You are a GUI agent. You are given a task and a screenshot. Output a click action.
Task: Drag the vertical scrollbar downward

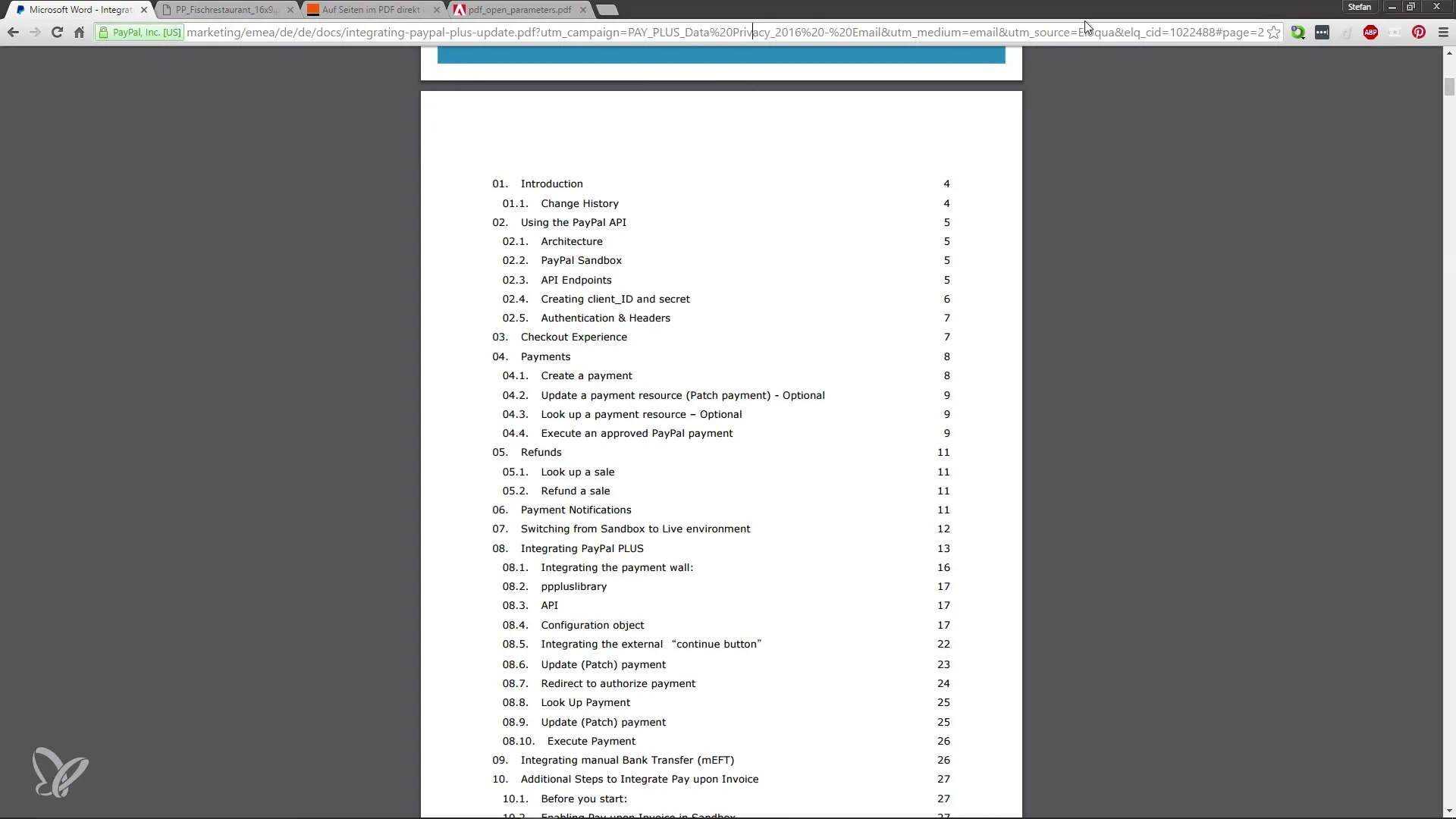click(x=1449, y=108)
